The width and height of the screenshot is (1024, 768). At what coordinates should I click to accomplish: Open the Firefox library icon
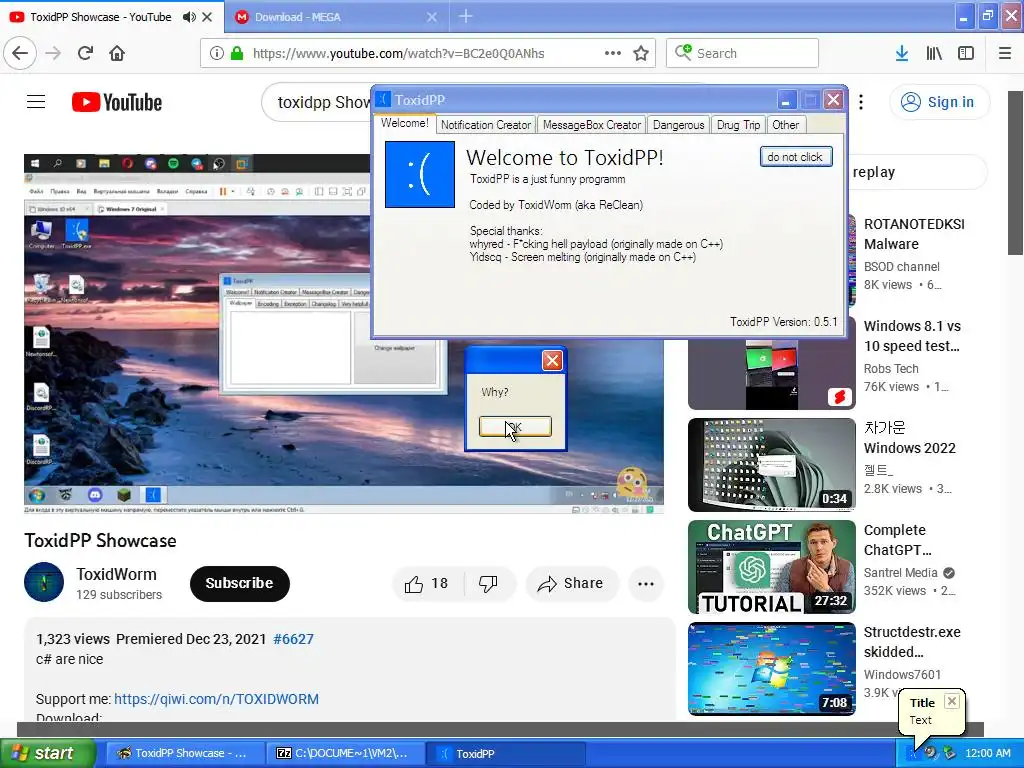(x=934, y=53)
